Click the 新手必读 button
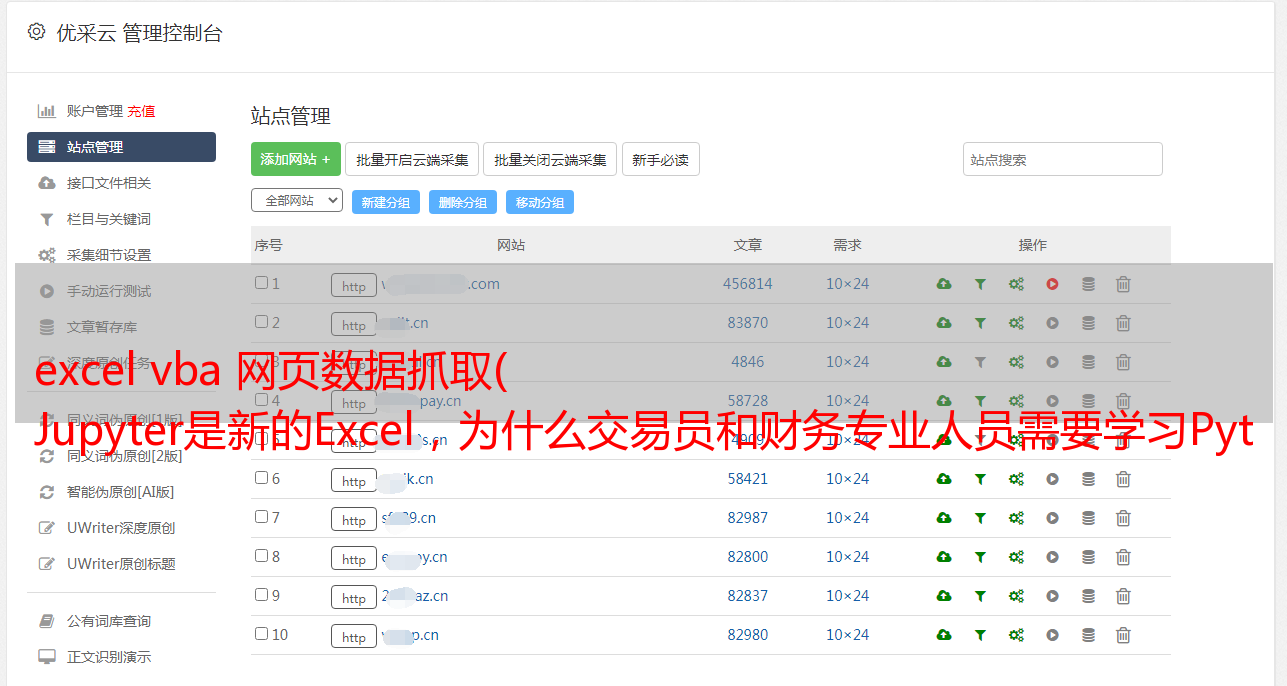 point(660,159)
